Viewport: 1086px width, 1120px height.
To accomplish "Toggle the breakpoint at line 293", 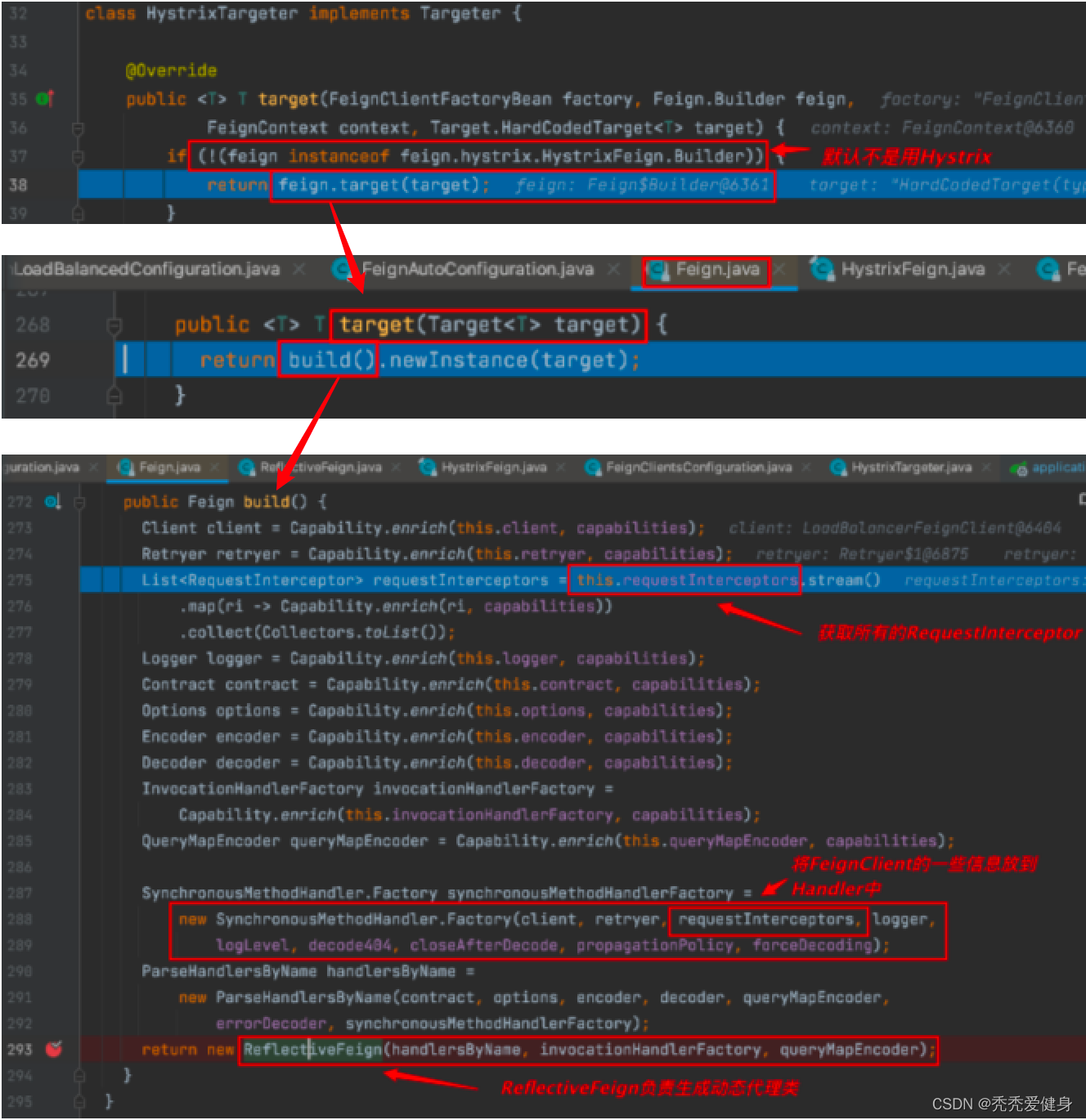I will click(54, 1049).
